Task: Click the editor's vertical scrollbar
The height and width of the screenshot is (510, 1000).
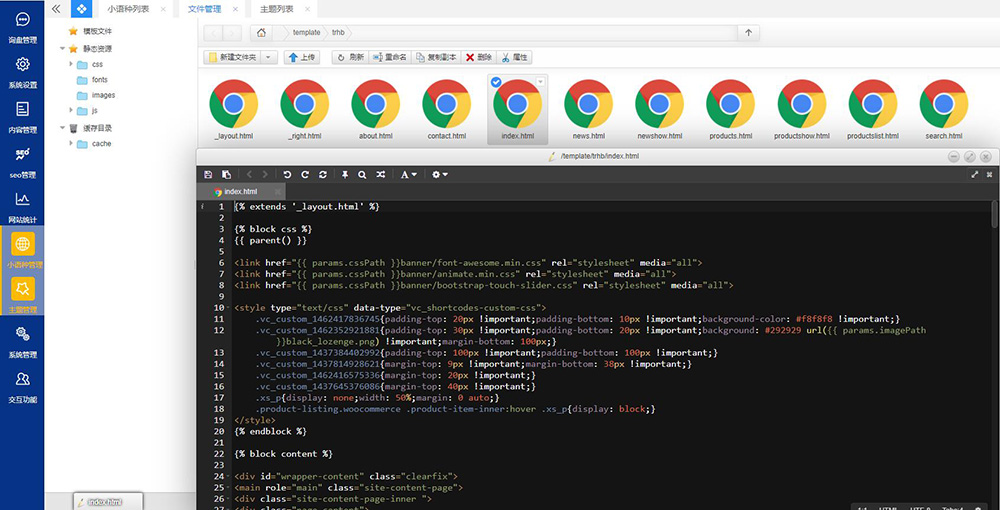Action: coord(993,215)
